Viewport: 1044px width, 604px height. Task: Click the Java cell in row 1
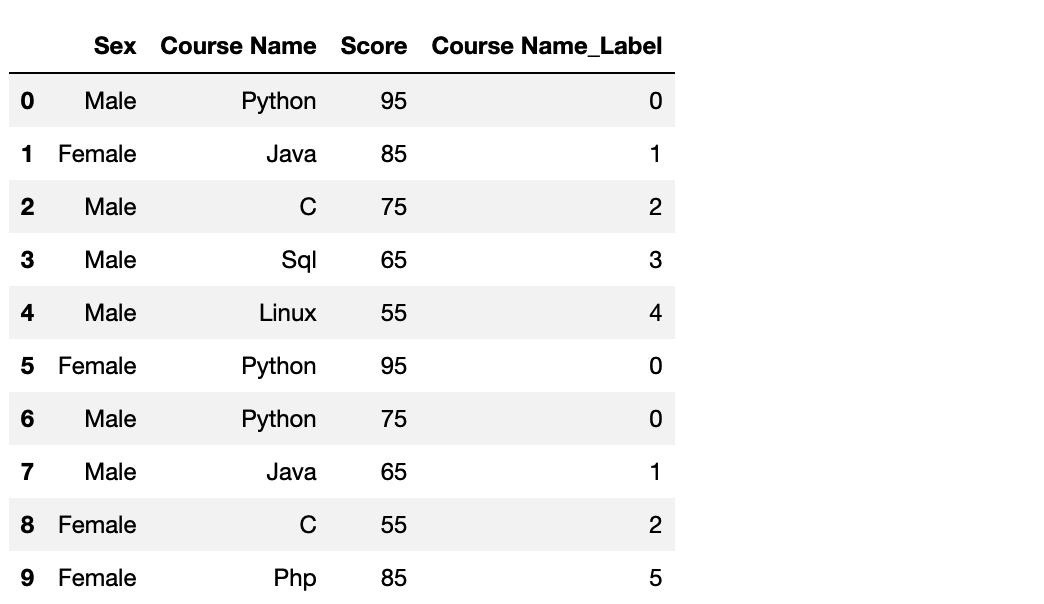[x=292, y=154]
